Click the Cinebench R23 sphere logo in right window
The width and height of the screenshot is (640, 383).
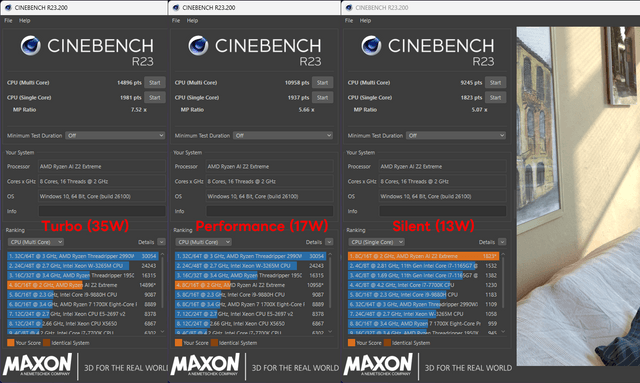tap(371, 46)
